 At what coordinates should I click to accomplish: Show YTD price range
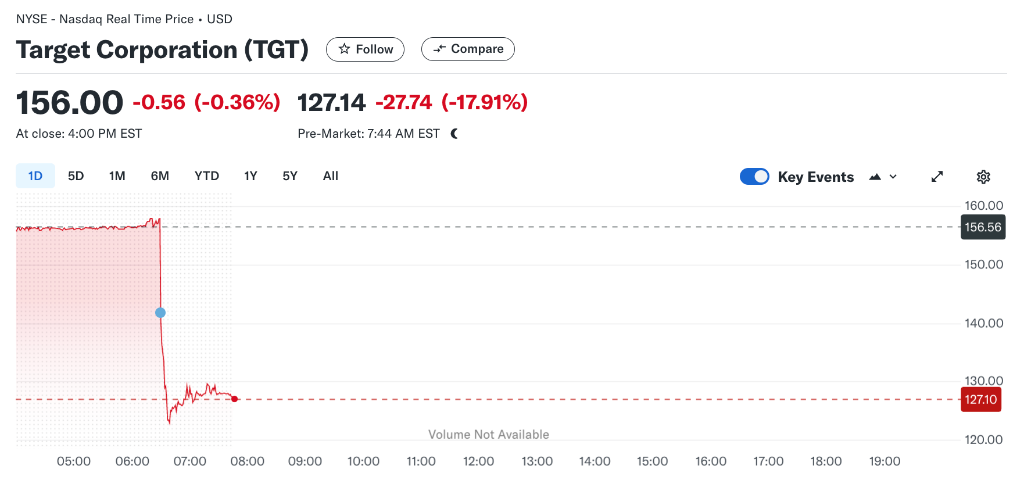pos(206,176)
